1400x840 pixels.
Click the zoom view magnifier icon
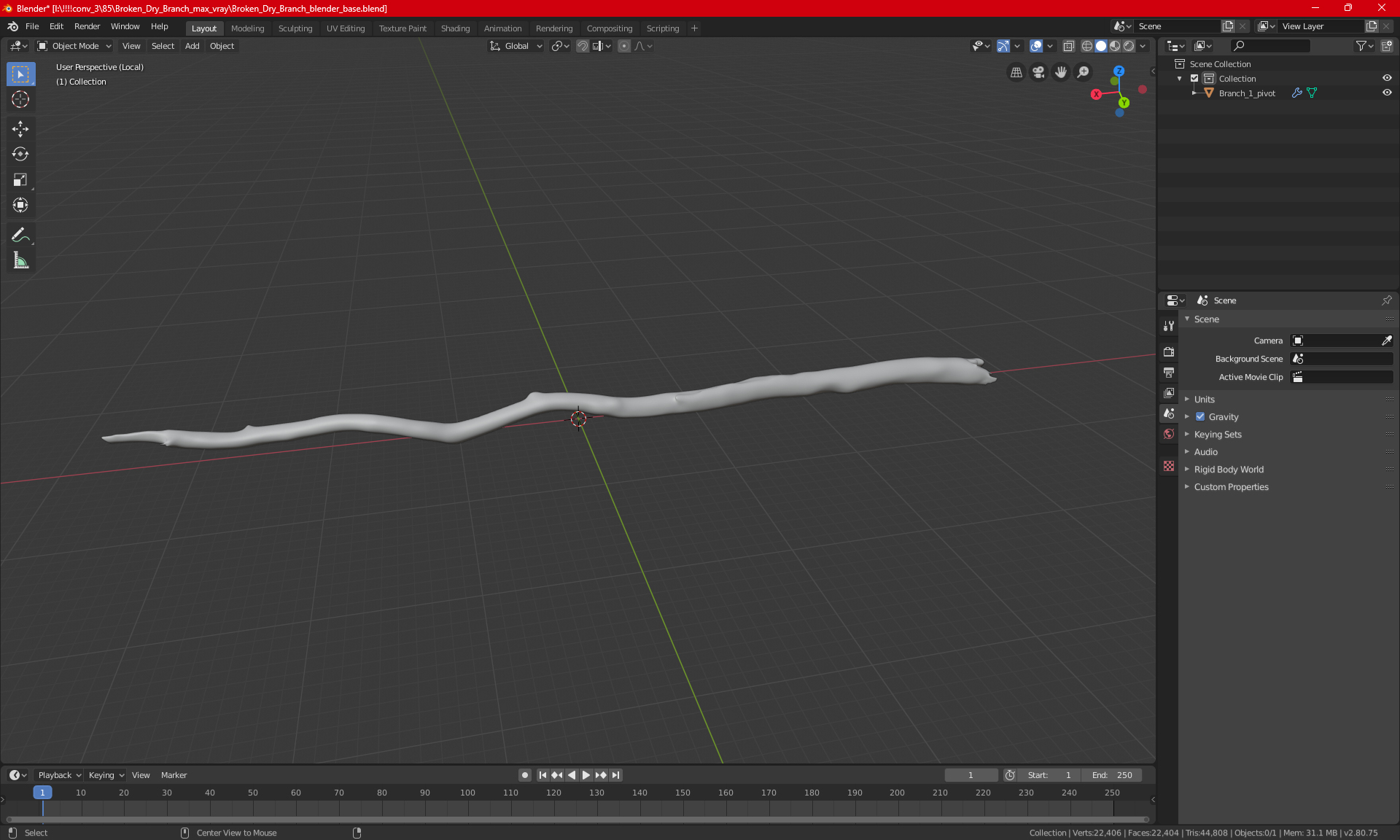[x=1084, y=72]
